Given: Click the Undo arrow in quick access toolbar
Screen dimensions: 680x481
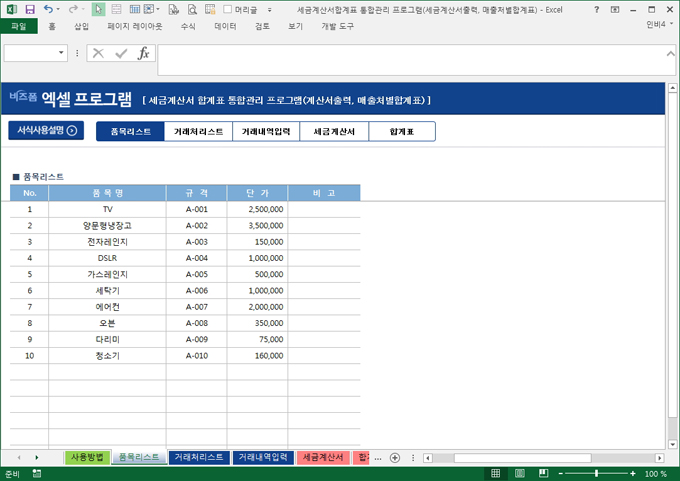Looking at the screenshot, I should pos(48,9).
